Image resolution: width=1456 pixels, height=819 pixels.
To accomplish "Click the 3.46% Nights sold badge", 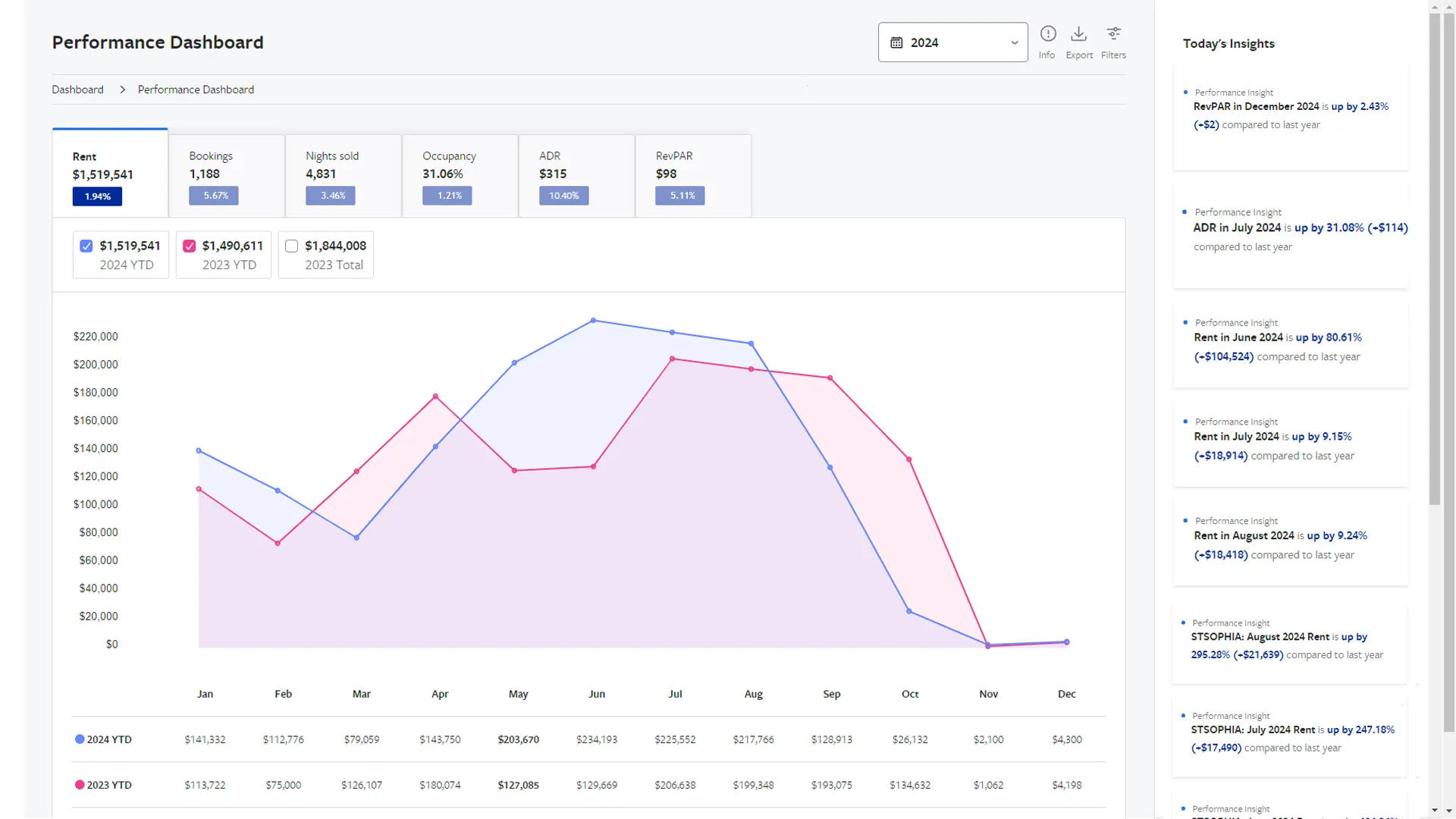I will [331, 196].
